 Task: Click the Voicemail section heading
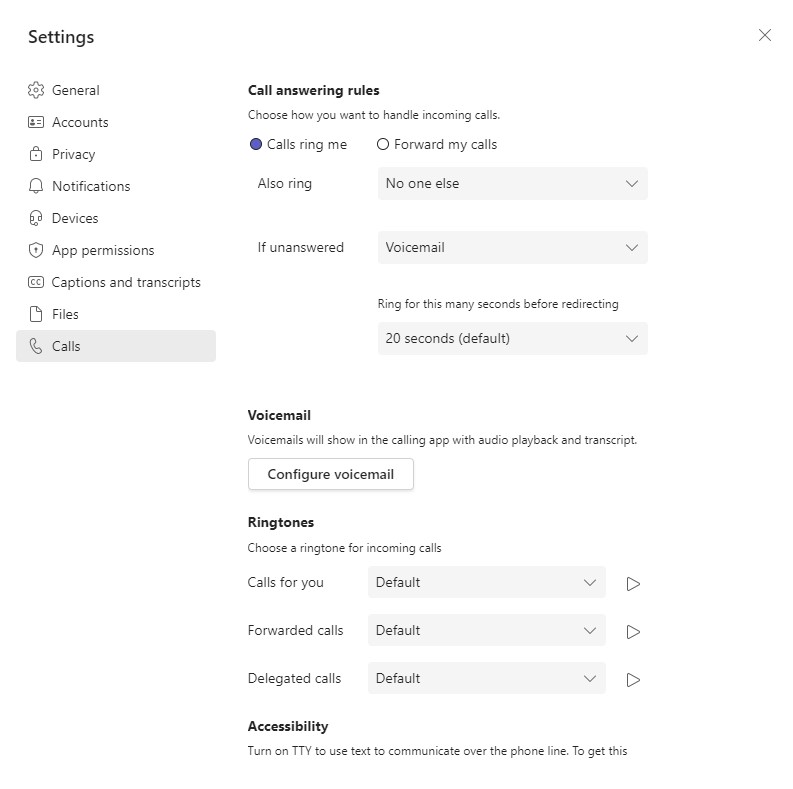279,415
